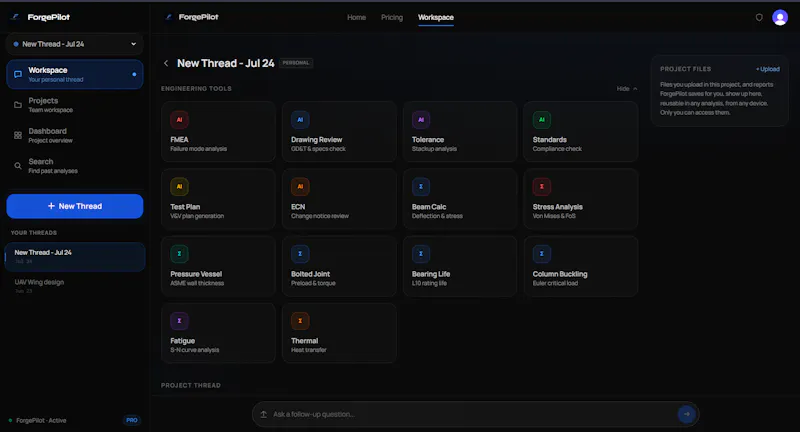Click 'Deflection & stress' subtitle
The image size is (800, 432).
[437, 216]
